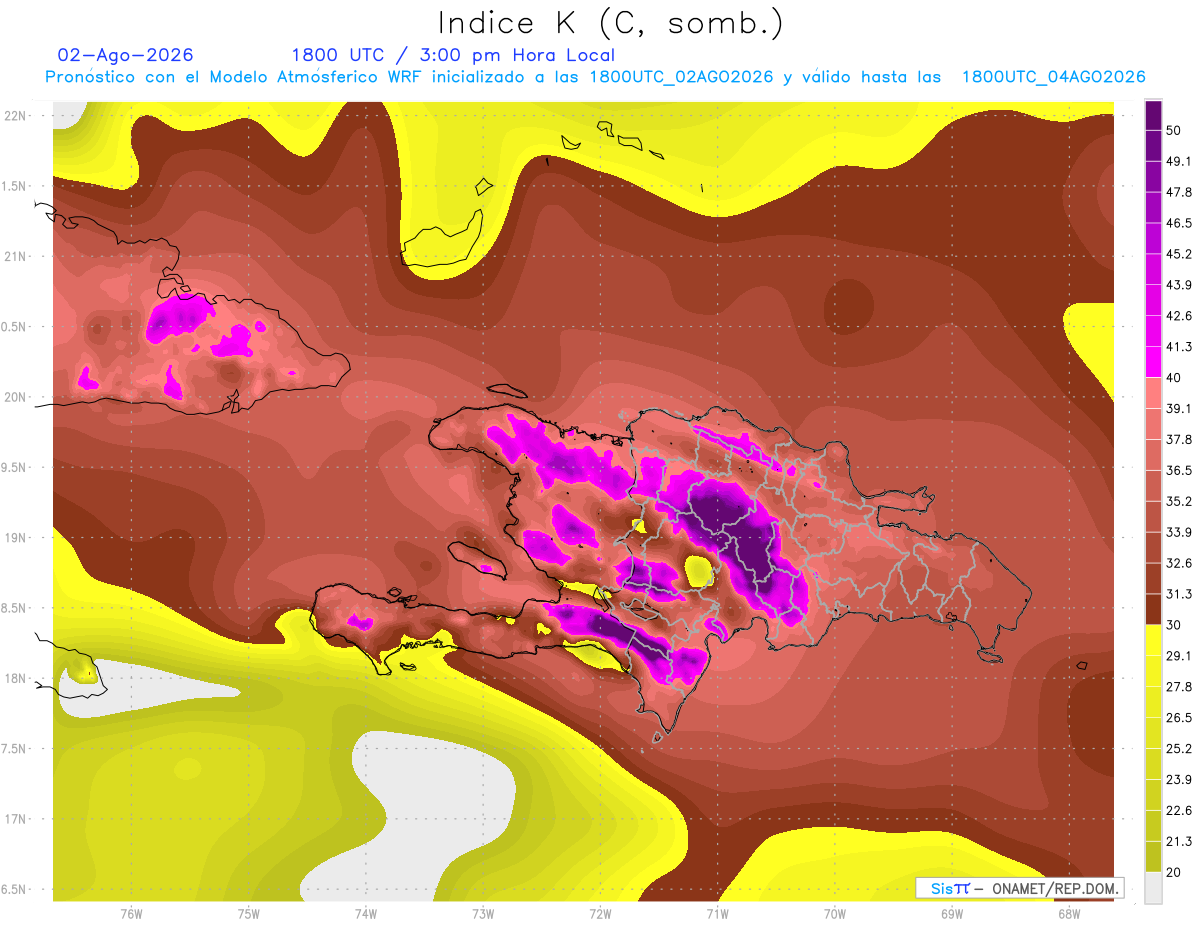Click the colorbar value 20
This screenshot has width=1200, height=927.
pyautogui.click(x=1174, y=872)
